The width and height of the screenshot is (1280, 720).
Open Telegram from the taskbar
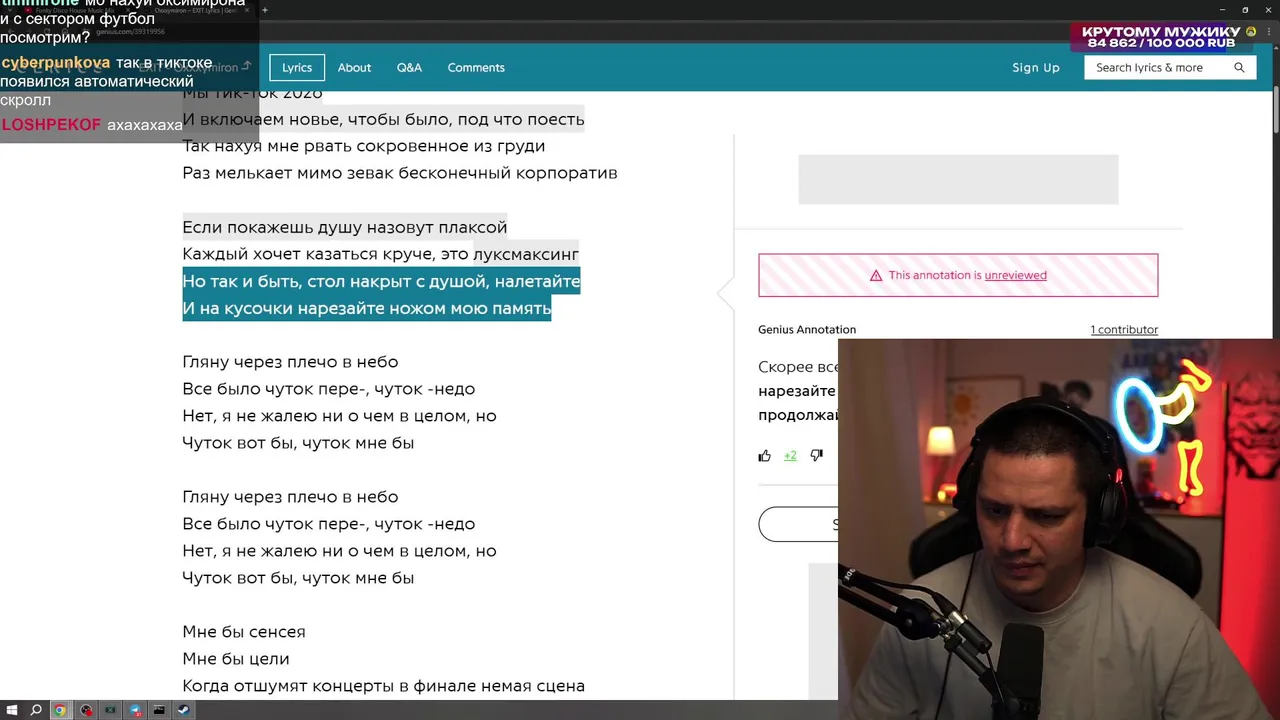[x=135, y=710]
